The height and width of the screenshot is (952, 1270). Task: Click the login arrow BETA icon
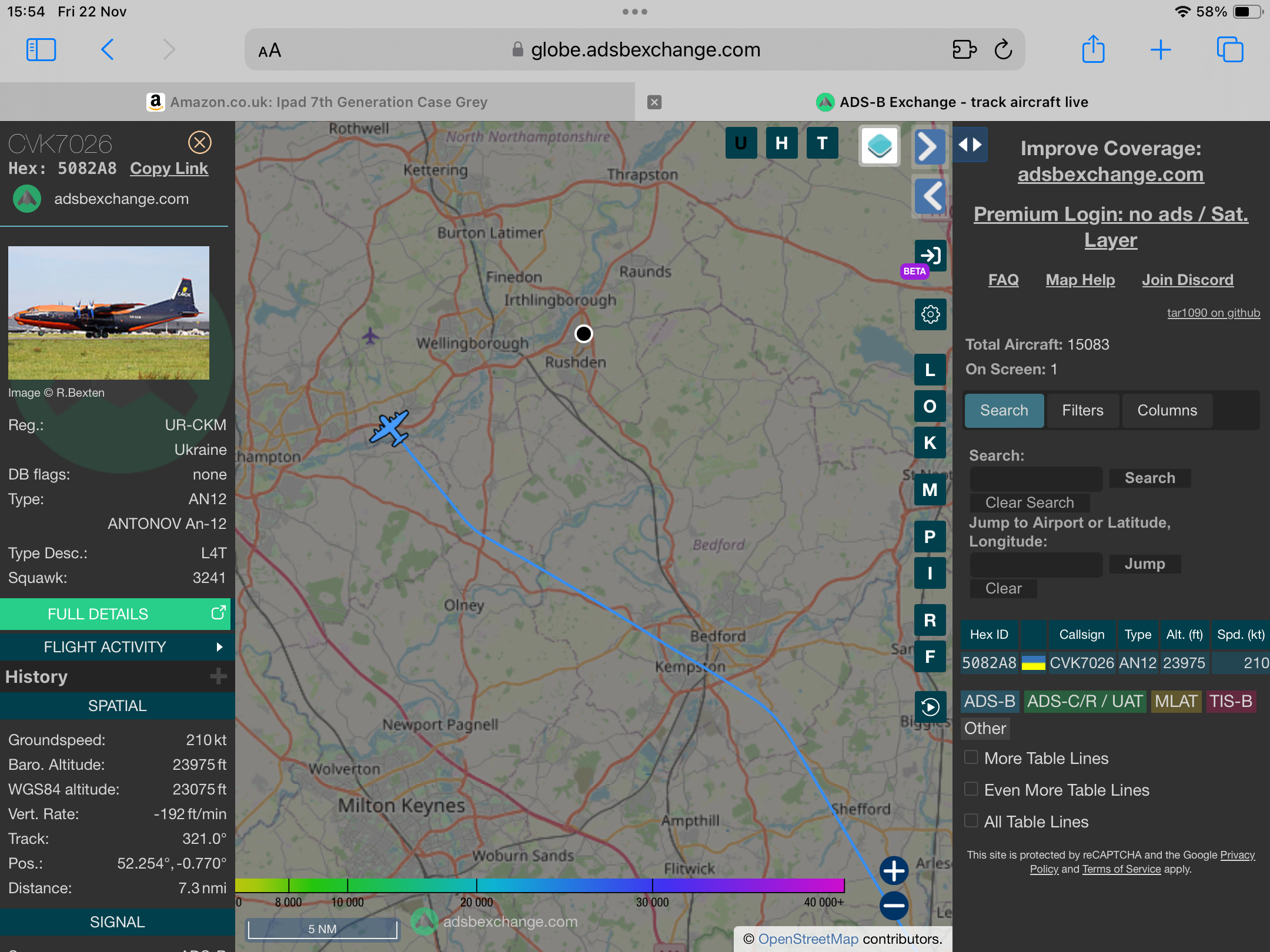[x=930, y=256]
